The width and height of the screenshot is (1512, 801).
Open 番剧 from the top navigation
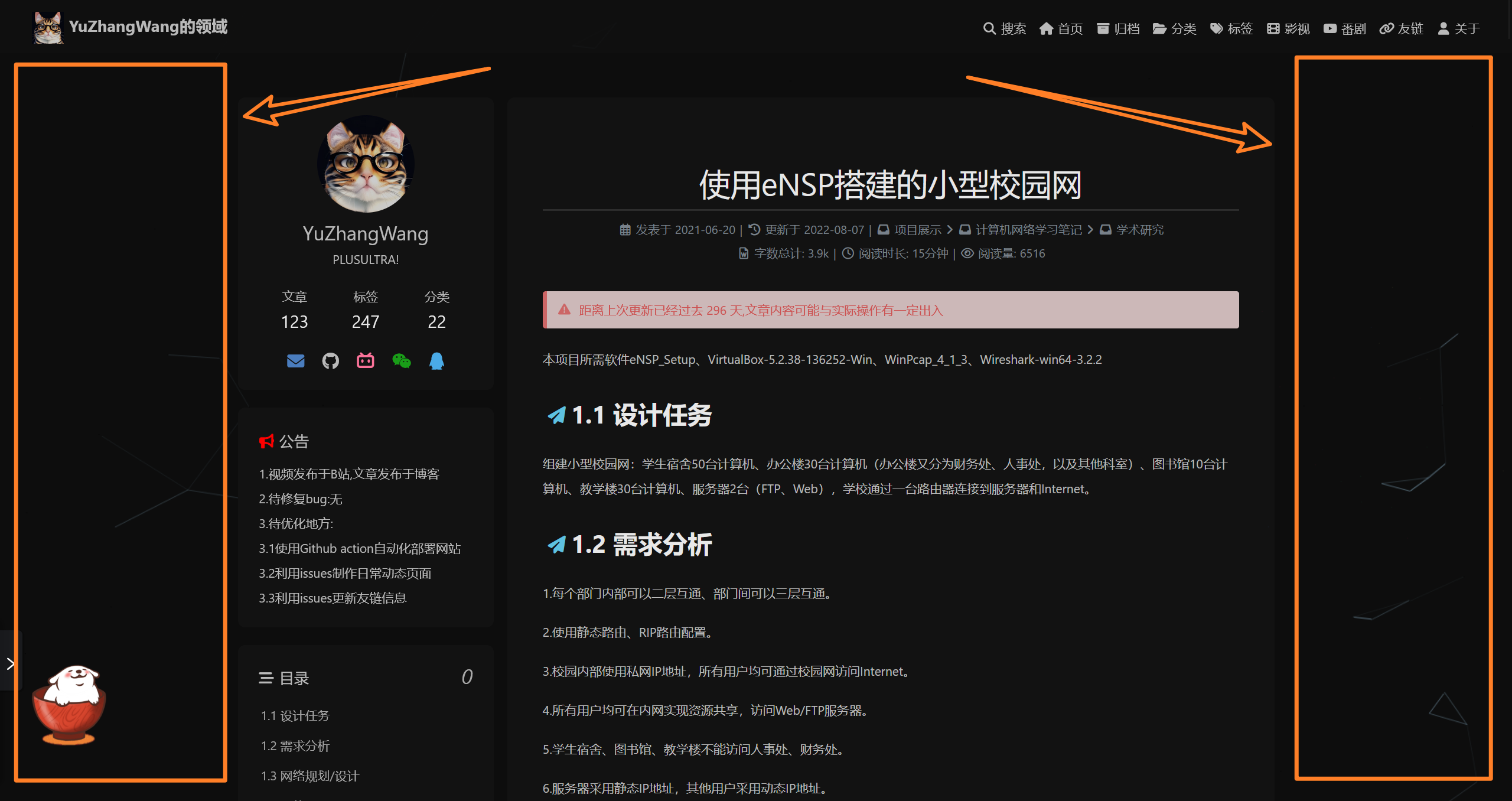[x=1345, y=28]
